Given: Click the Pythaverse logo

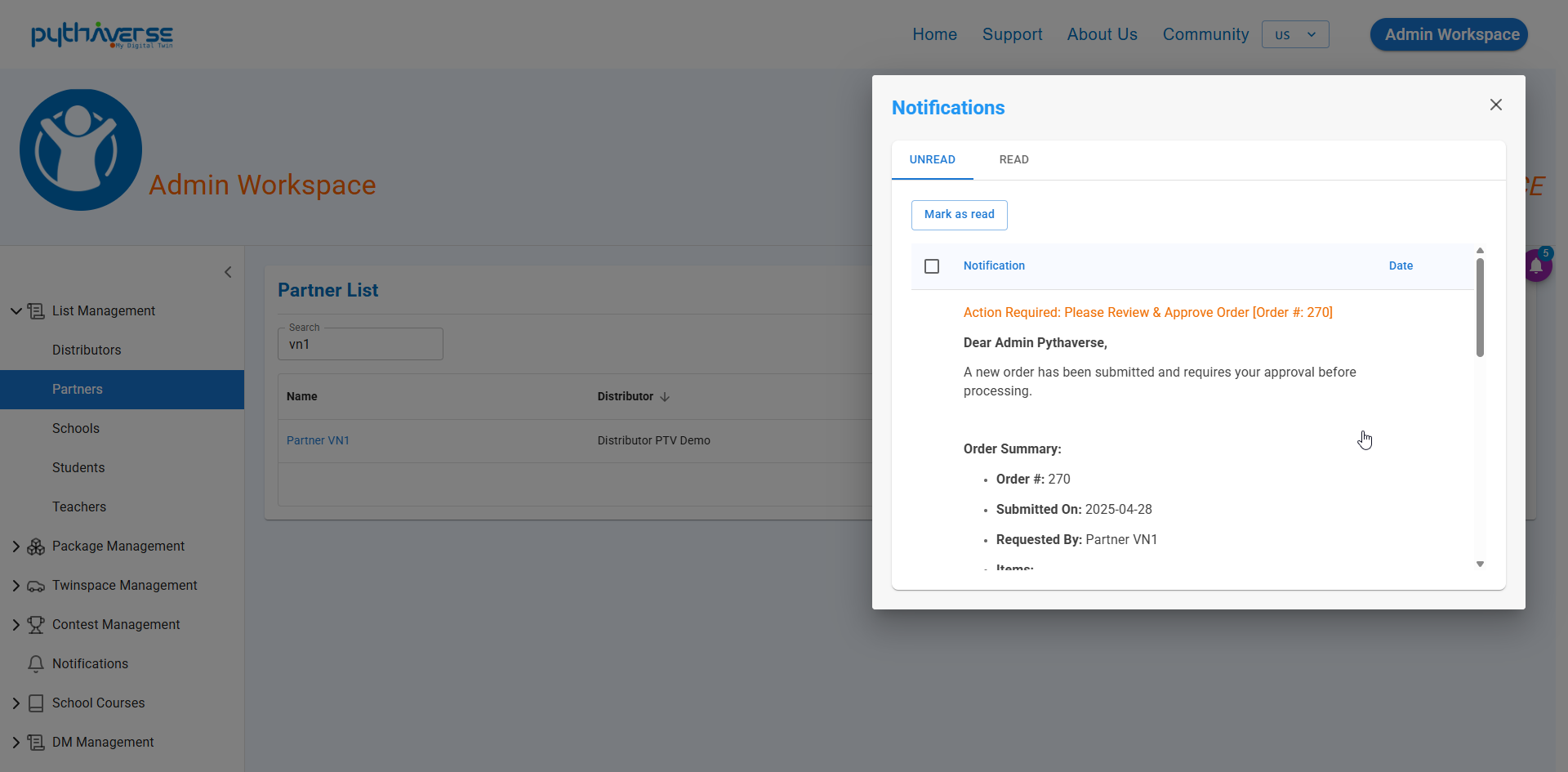Looking at the screenshot, I should (x=102, y=35).
